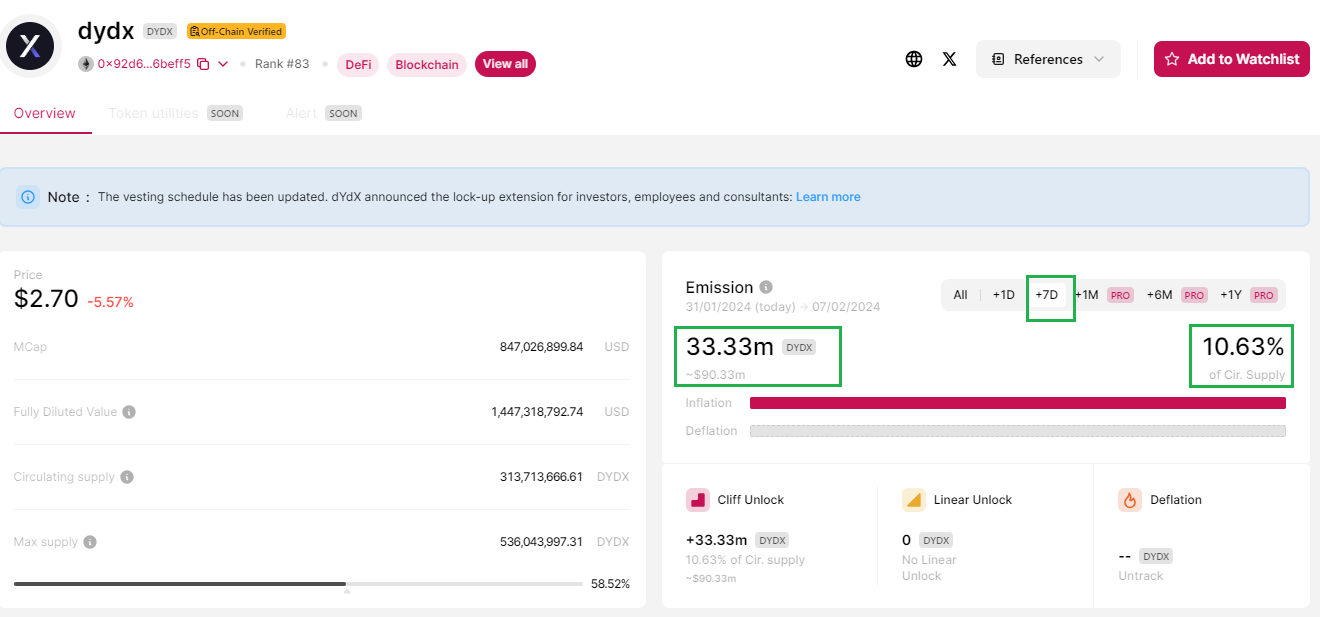Click the Rank #83 label
The height and width of the screenshot is (617, 1320).
click(x=282, y=64)
